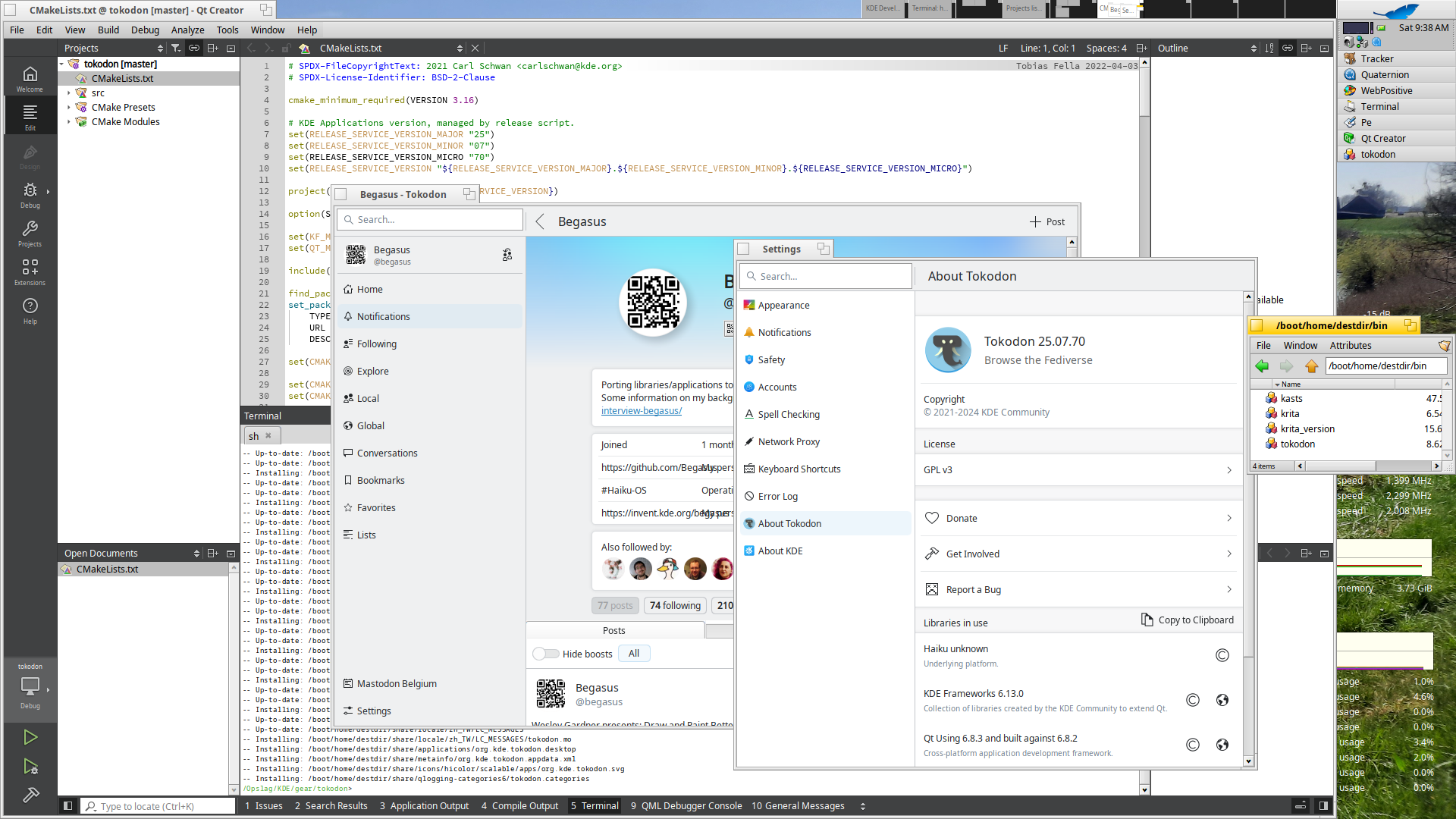Switch to Edit mode in Qt Creator sidebar
1456x819 pixels.
(30, 117)
